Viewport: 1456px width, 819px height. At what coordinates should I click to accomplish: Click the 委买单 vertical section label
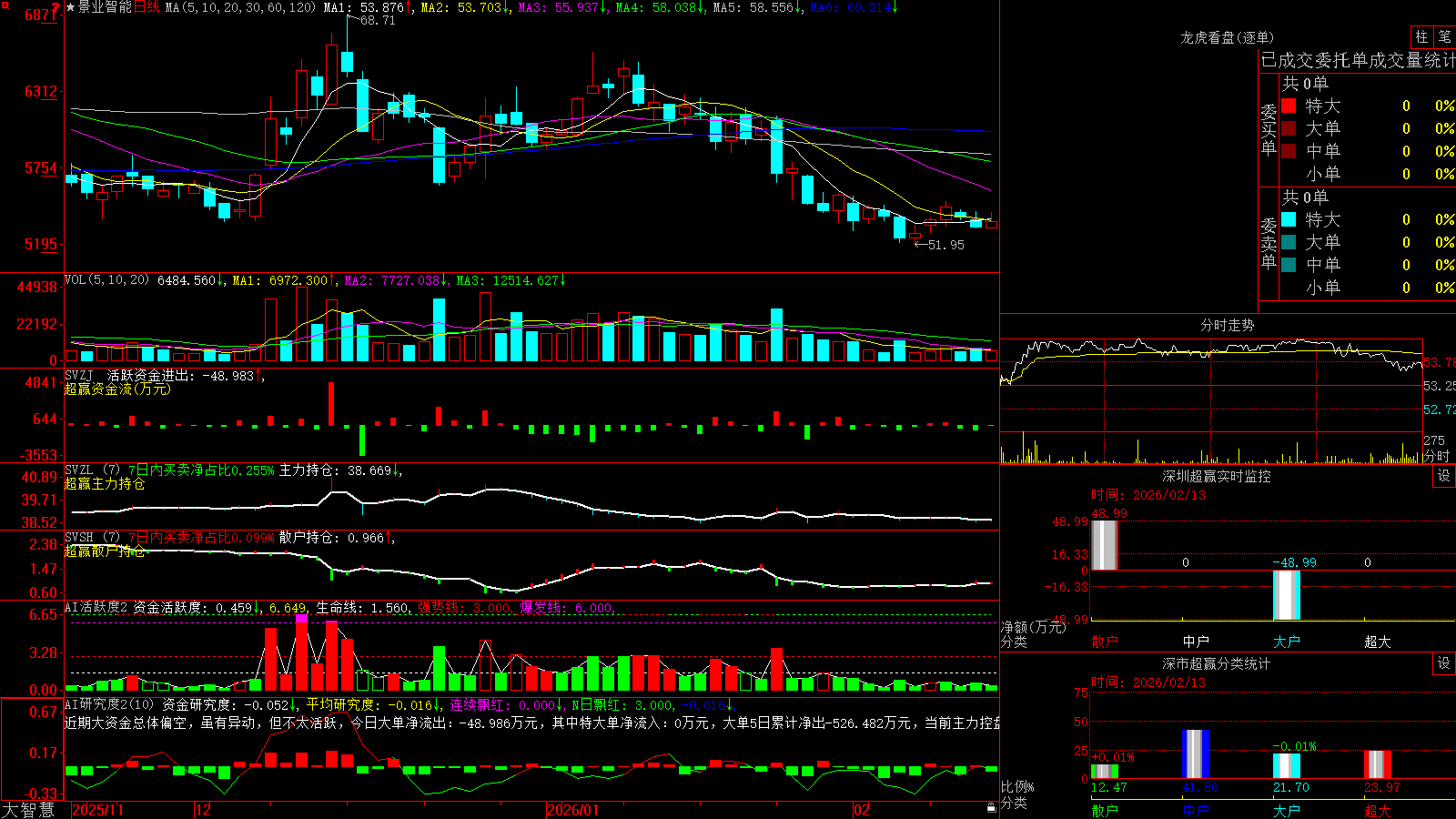[x=1269, y=129]
